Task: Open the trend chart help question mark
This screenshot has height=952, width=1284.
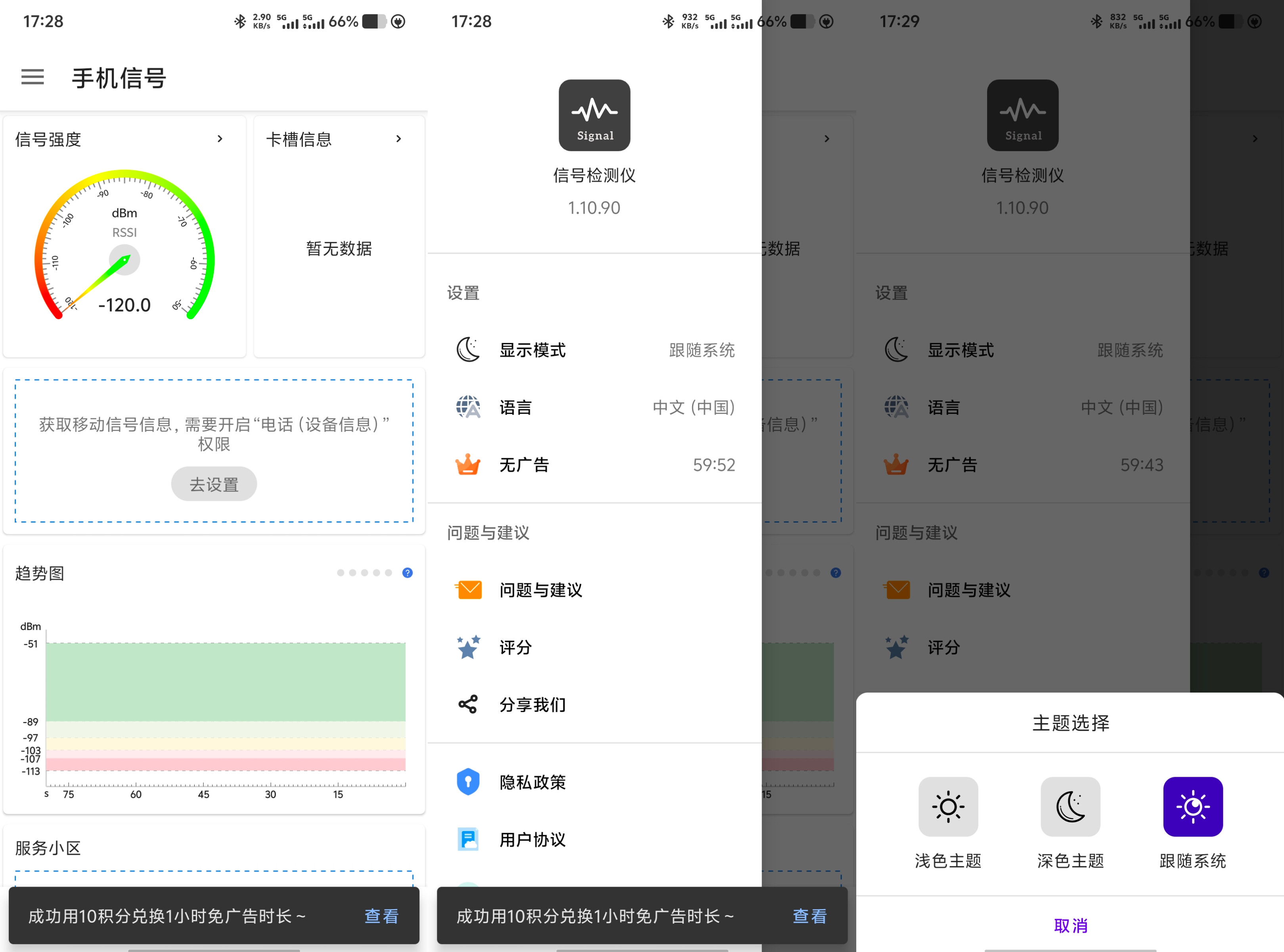Action: point(407,572)
